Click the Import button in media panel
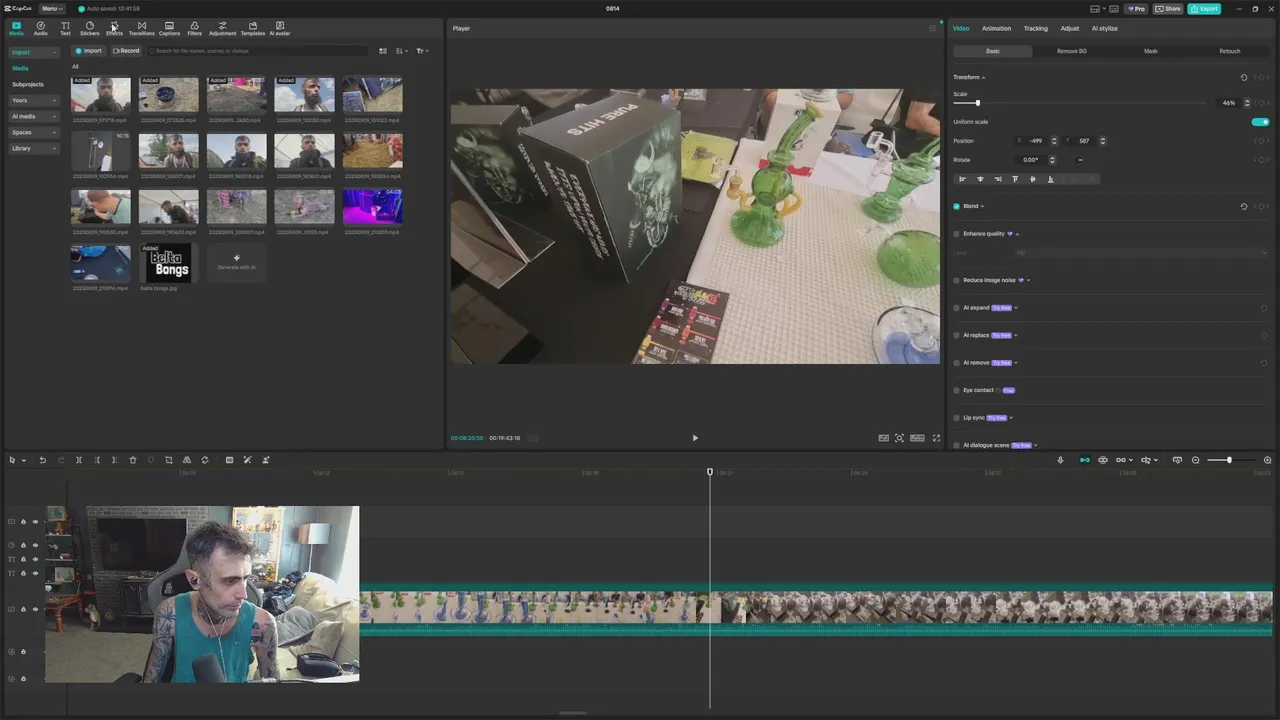 coord(89,51)
